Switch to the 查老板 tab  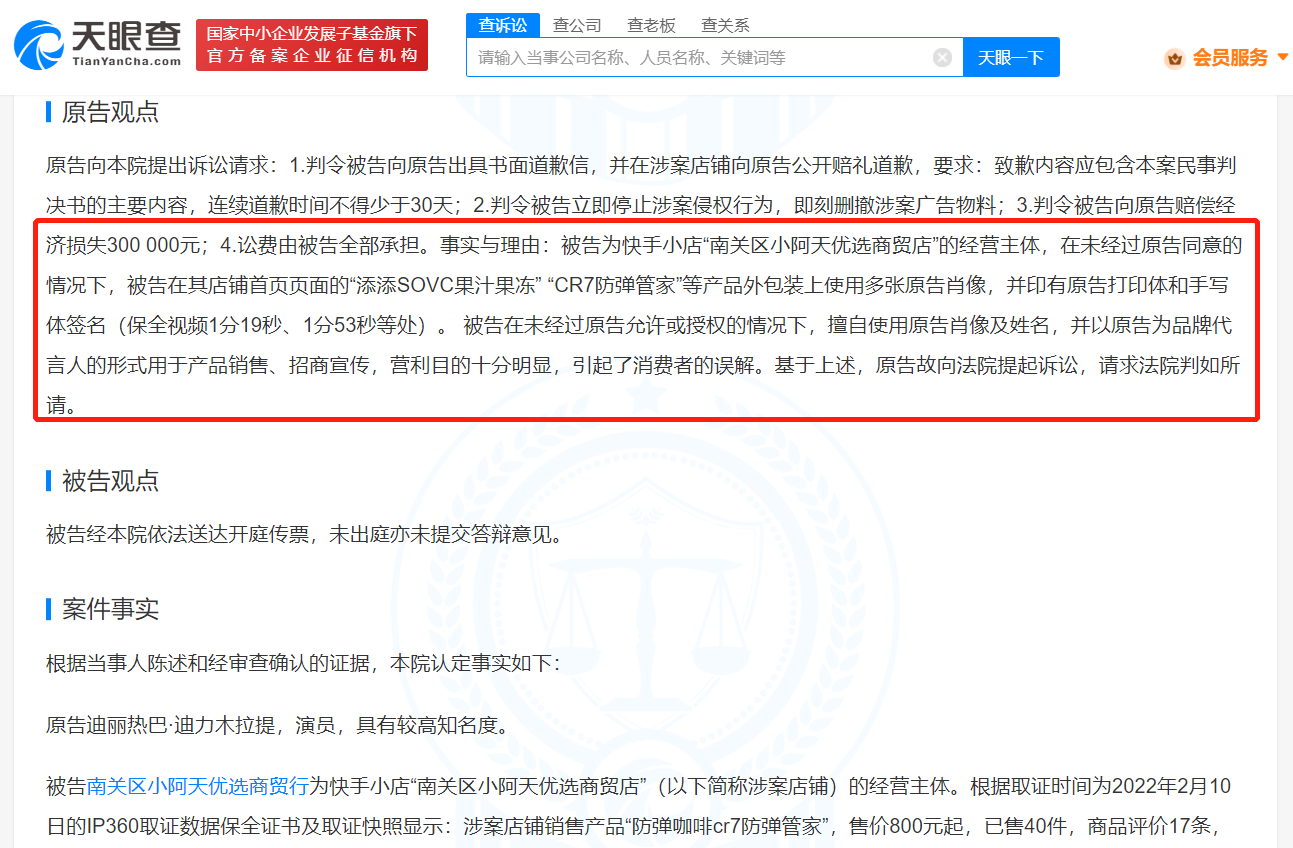pyautogui.click(x=650, y=25)
